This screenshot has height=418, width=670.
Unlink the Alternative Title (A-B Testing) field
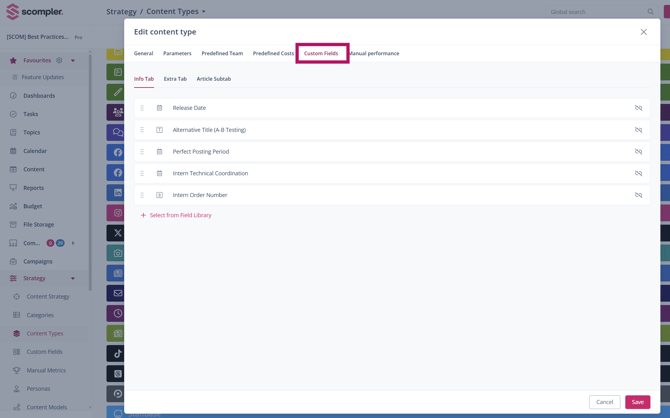tap(638, 130)
